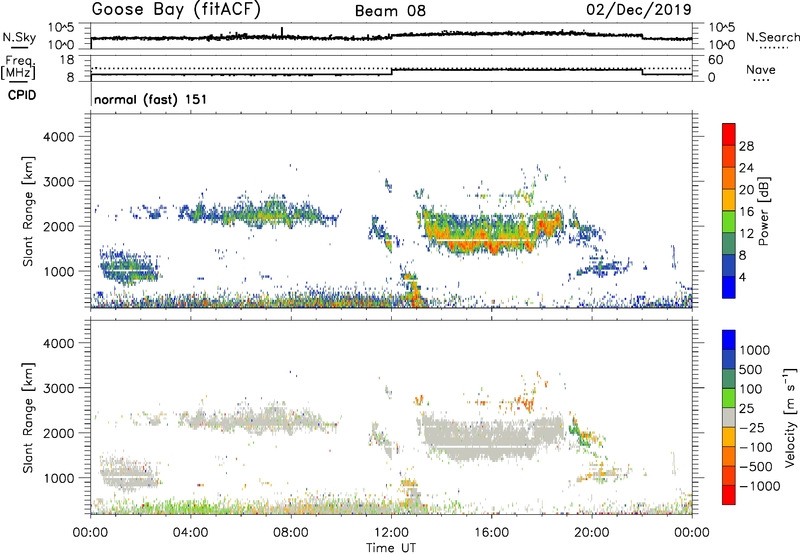Pick the red top segment of power colorbar
The width and height of the screenshot is (800, 554).
729,135
